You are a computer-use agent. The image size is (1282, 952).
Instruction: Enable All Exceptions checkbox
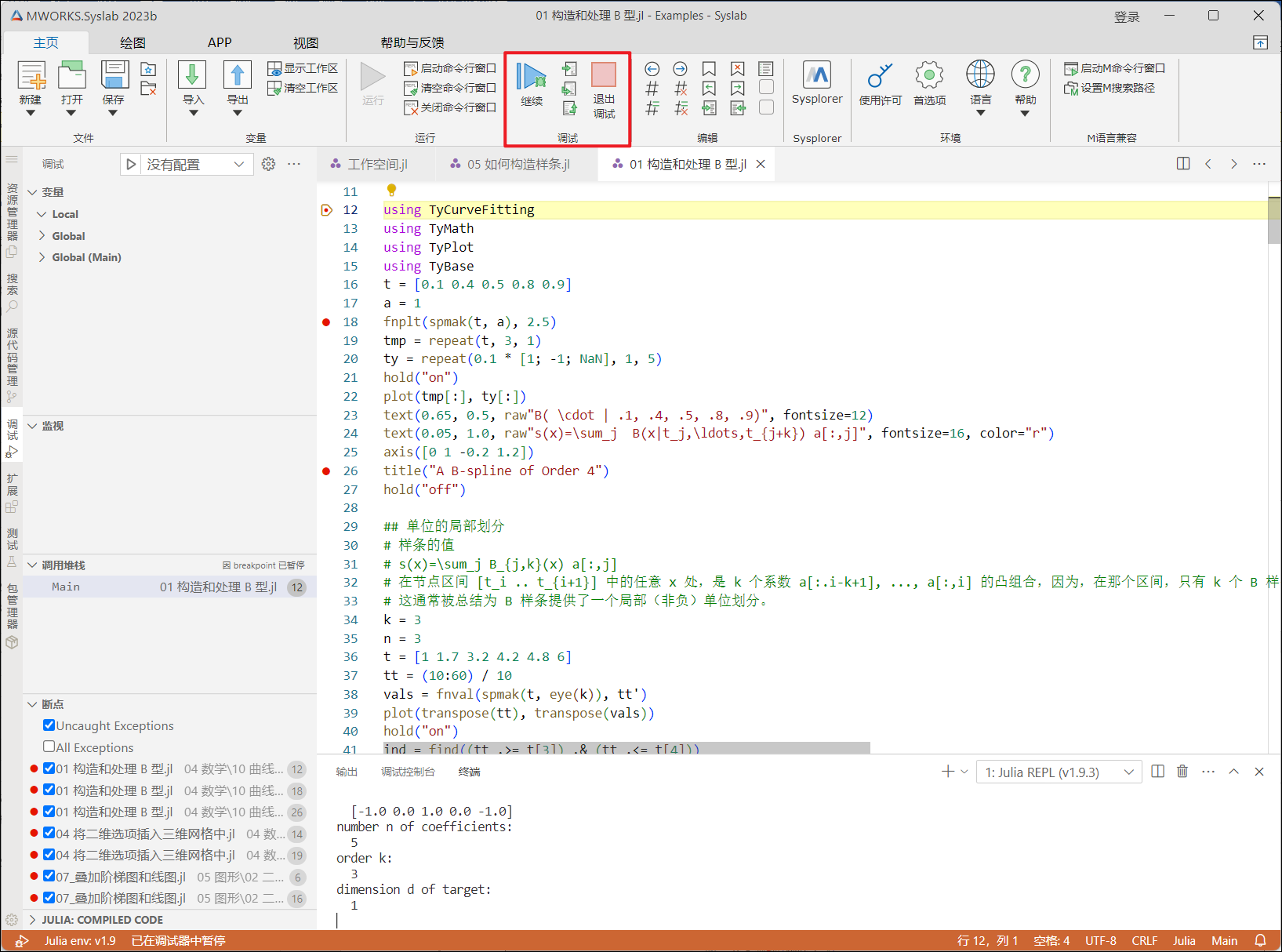pyautogui.click(x=49, y=747)
